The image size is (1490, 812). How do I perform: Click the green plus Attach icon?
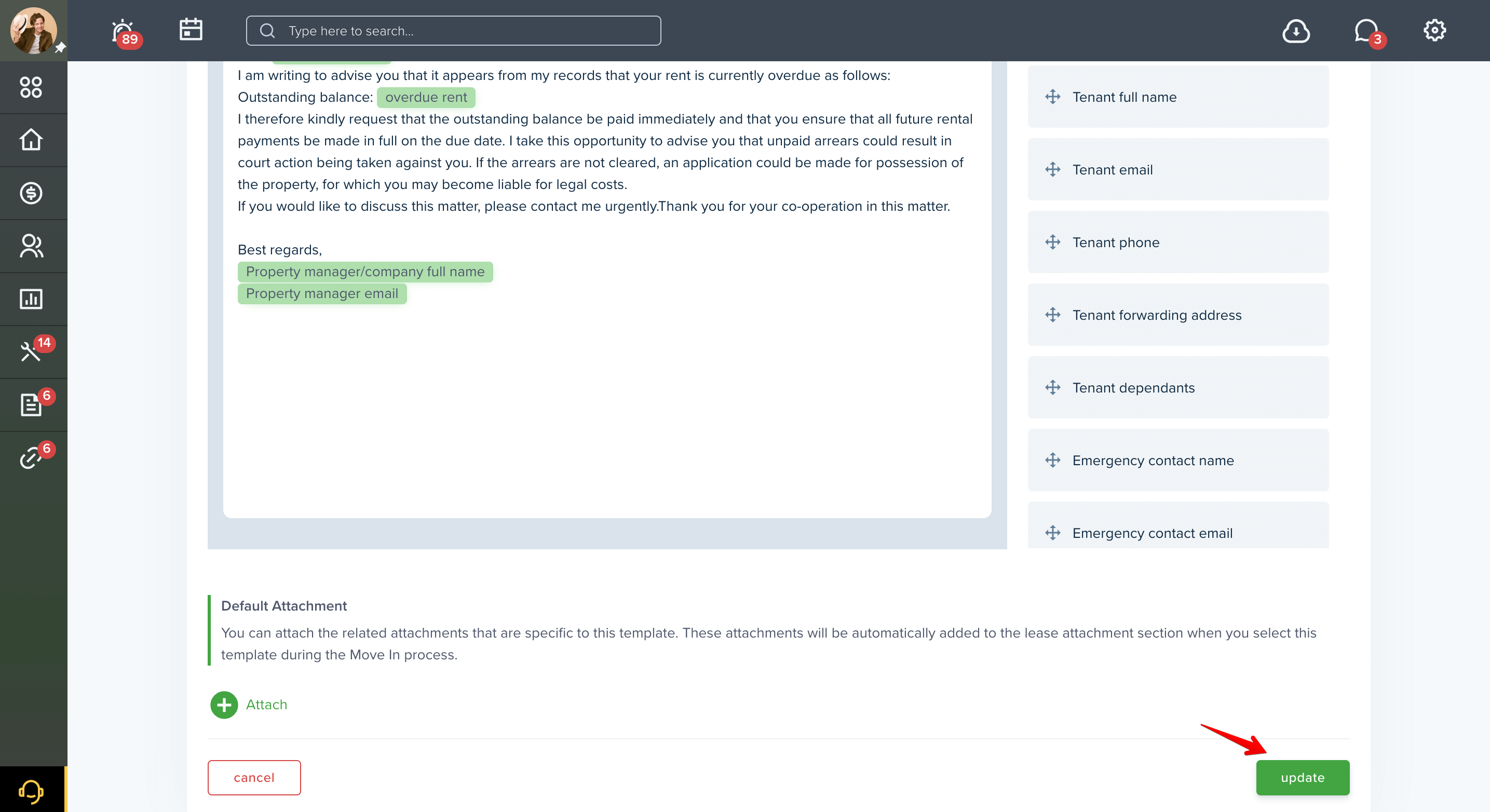pyautogui.click(x=224, y=705)
